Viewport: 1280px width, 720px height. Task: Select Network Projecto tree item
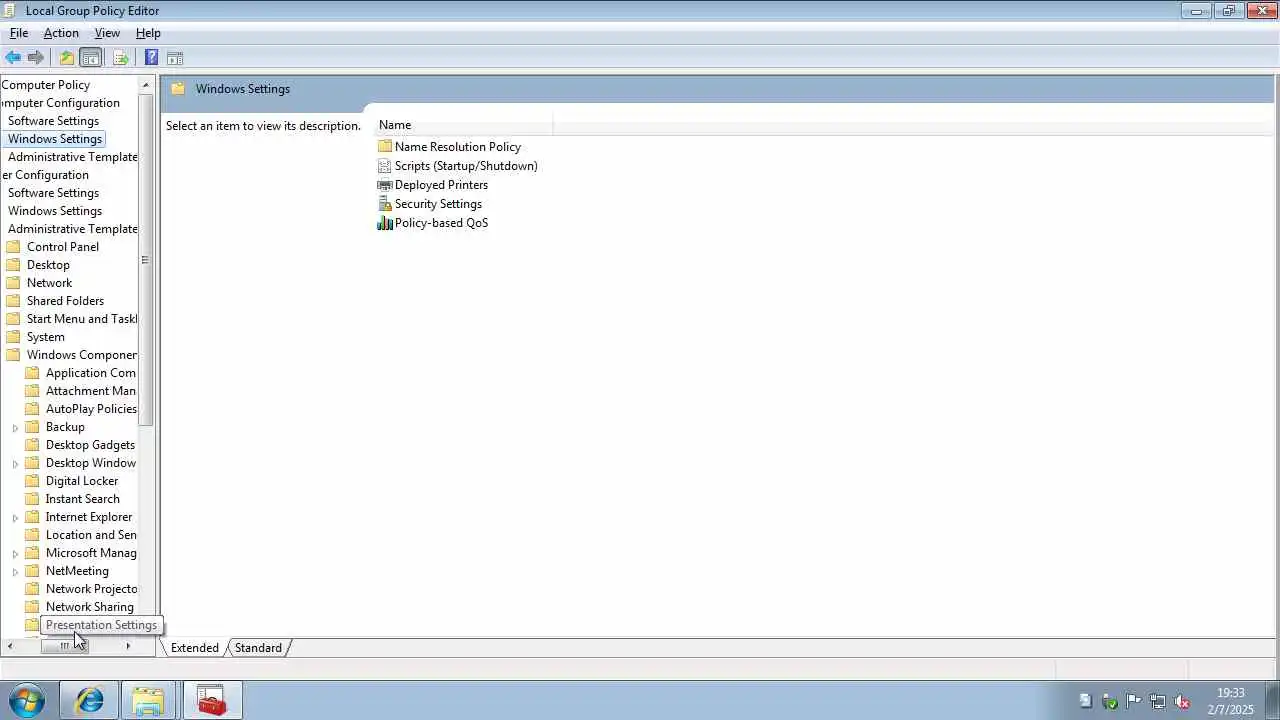[x=91, y=589]
